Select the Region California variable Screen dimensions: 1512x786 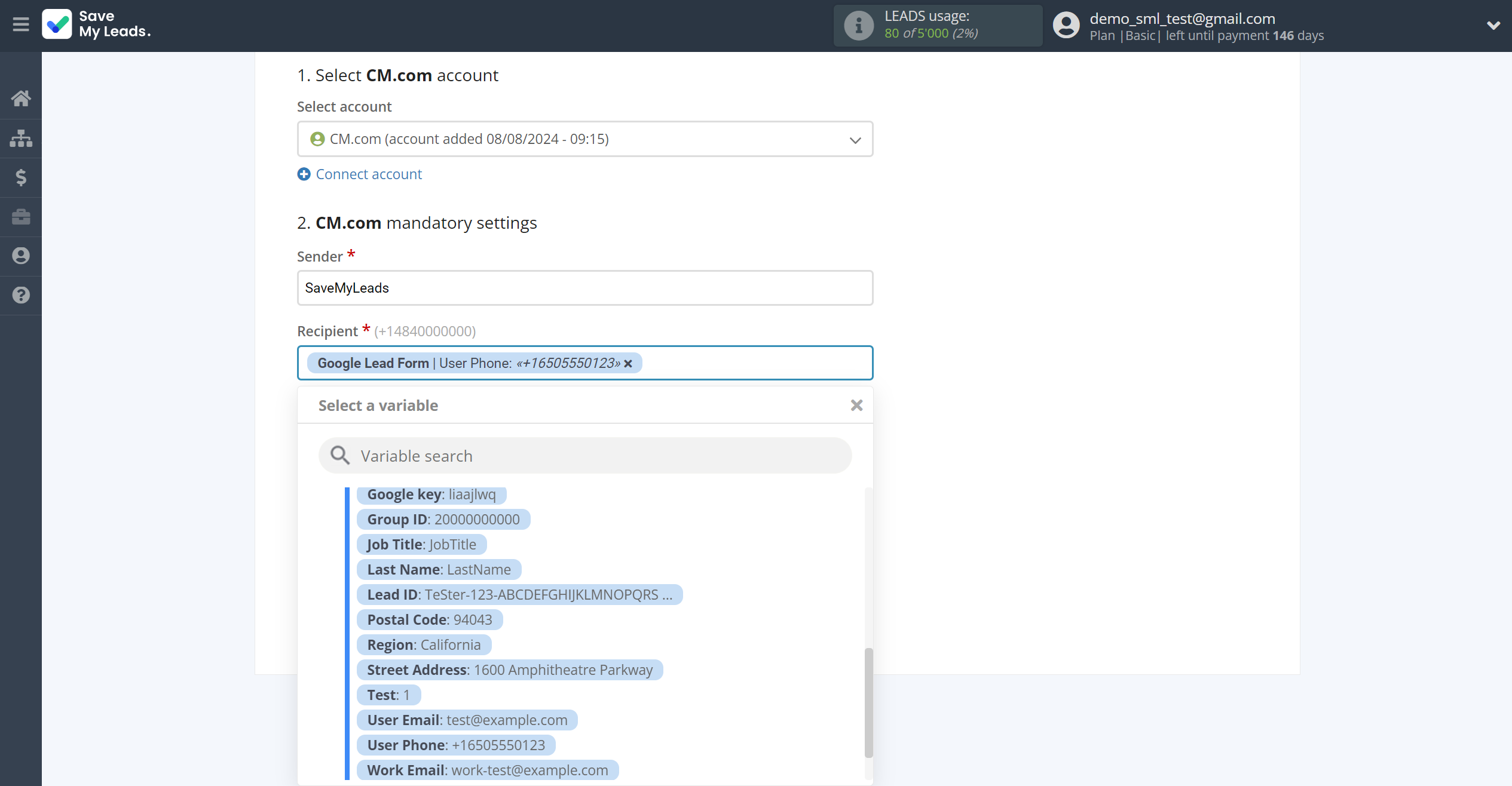point(424,645)
